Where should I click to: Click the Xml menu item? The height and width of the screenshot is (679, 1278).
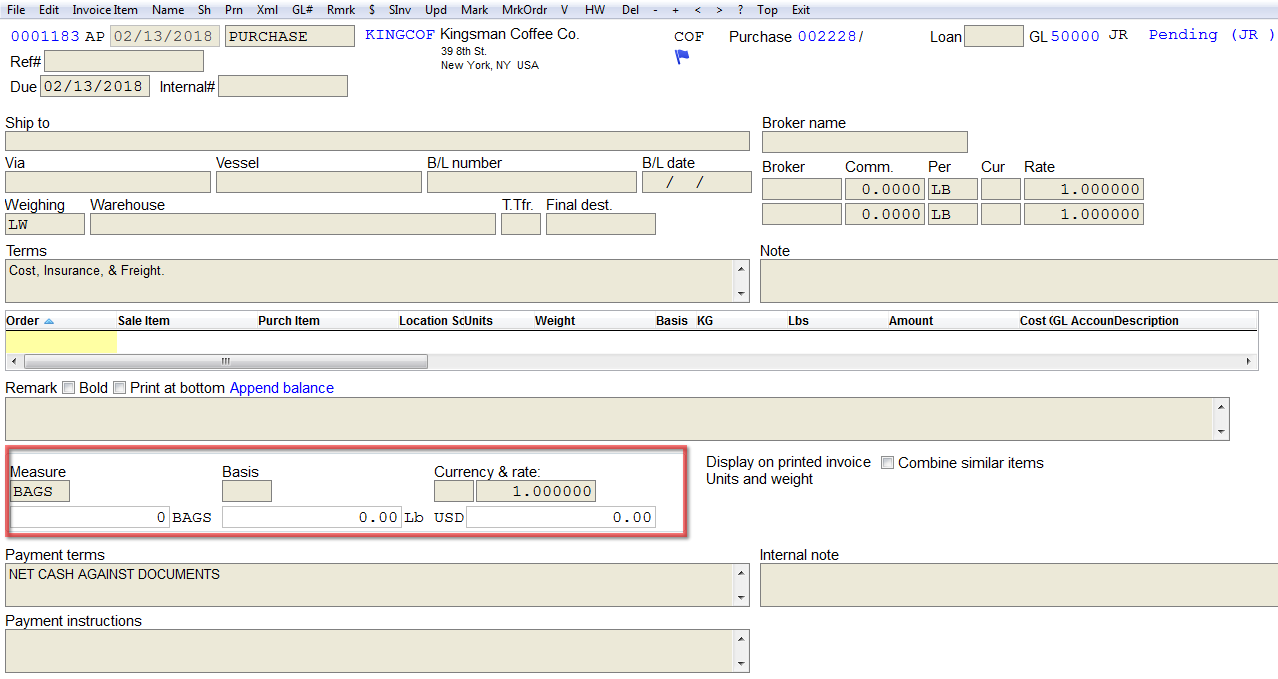click(267, 10)
